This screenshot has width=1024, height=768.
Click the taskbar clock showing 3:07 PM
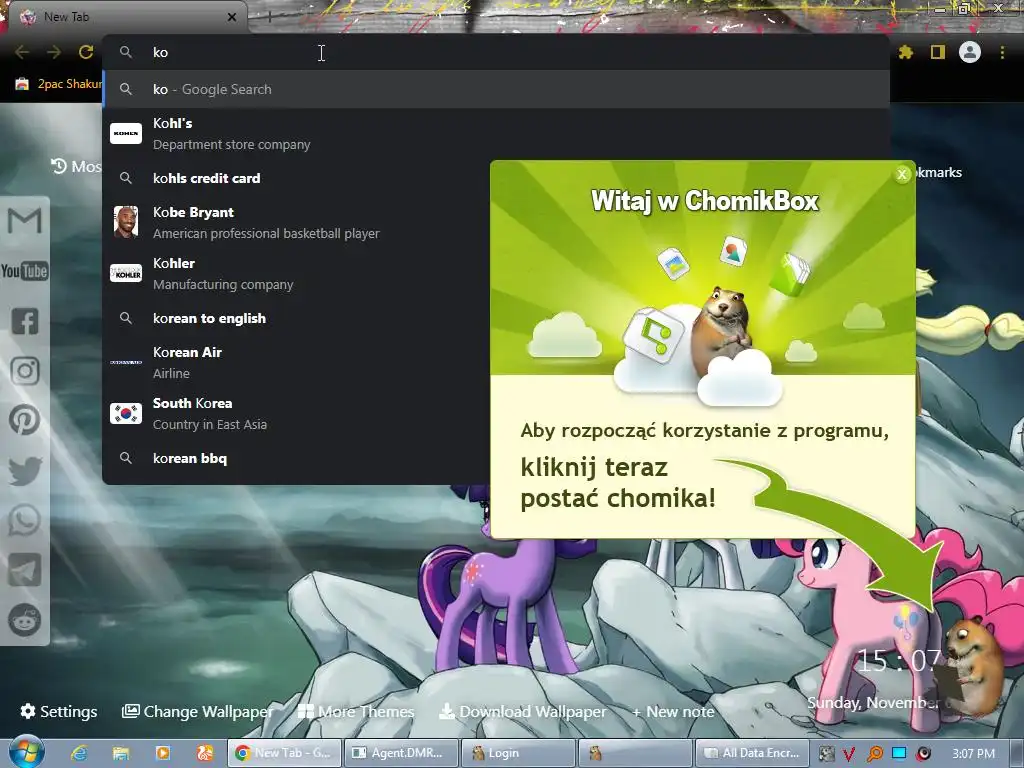coord(973,754)
